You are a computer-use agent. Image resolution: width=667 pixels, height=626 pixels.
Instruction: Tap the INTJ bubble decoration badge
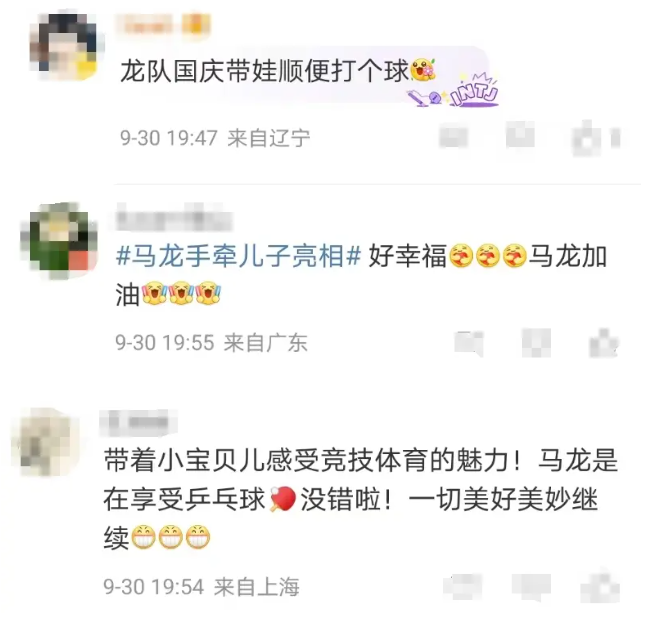454,91
